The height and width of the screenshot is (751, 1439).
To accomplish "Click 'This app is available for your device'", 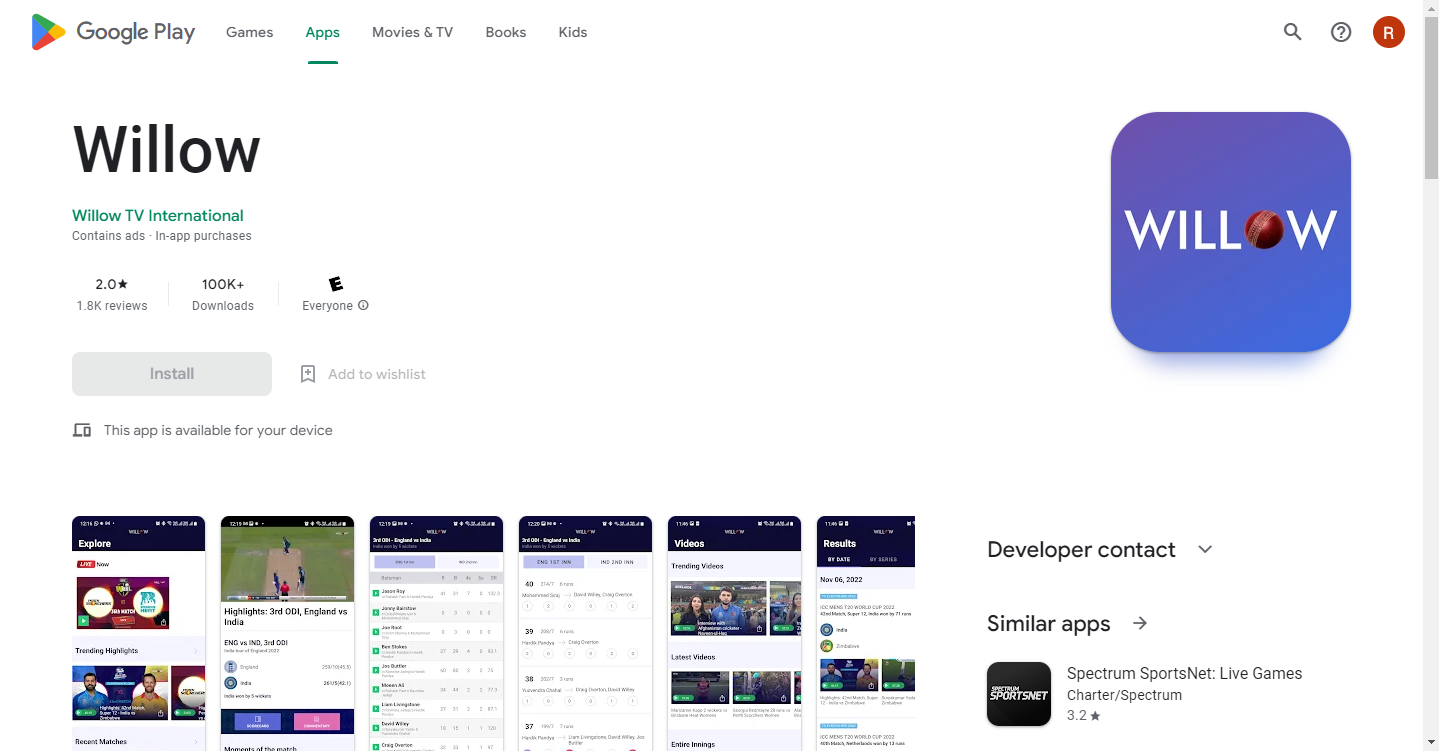I will pos(218,430).
